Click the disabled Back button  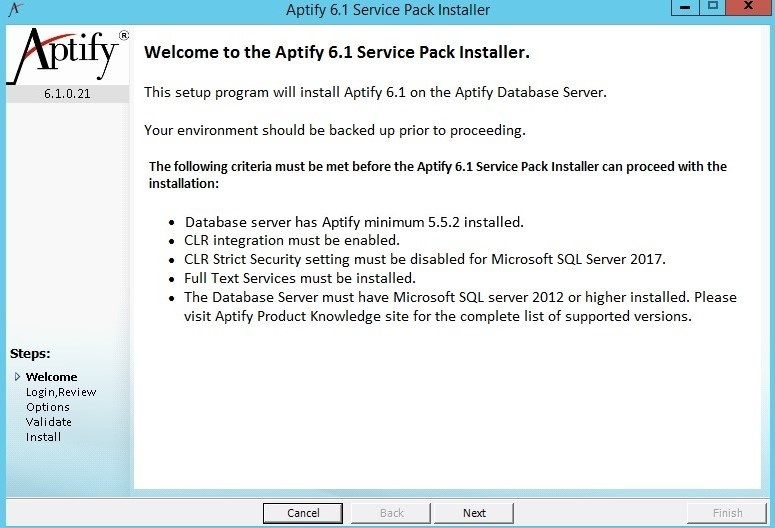(x=391, y=513)
